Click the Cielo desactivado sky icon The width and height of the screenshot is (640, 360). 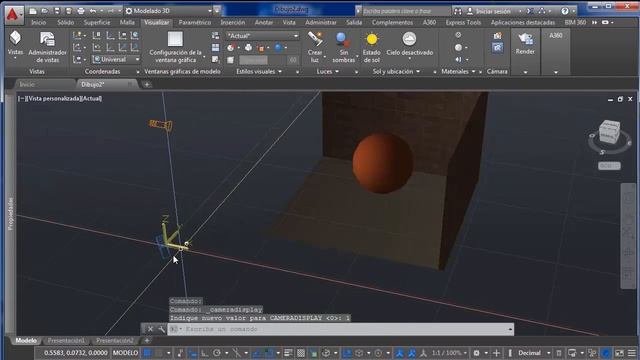click(x=409, y=39)
